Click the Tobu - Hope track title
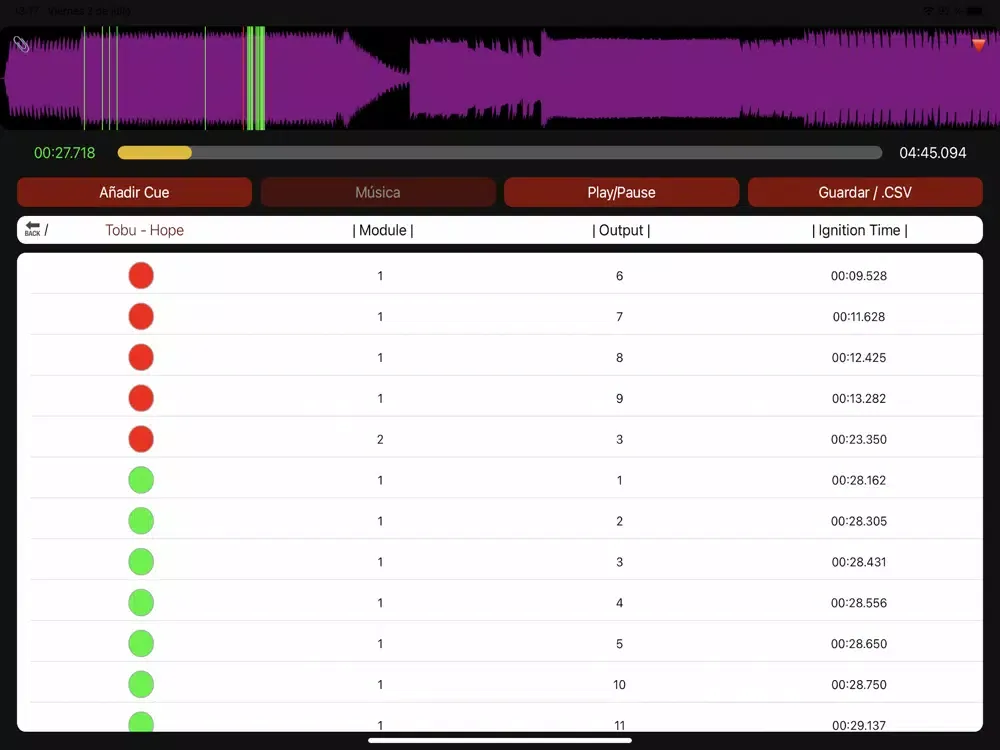The image size is (1000, 750). pos(145,230)
